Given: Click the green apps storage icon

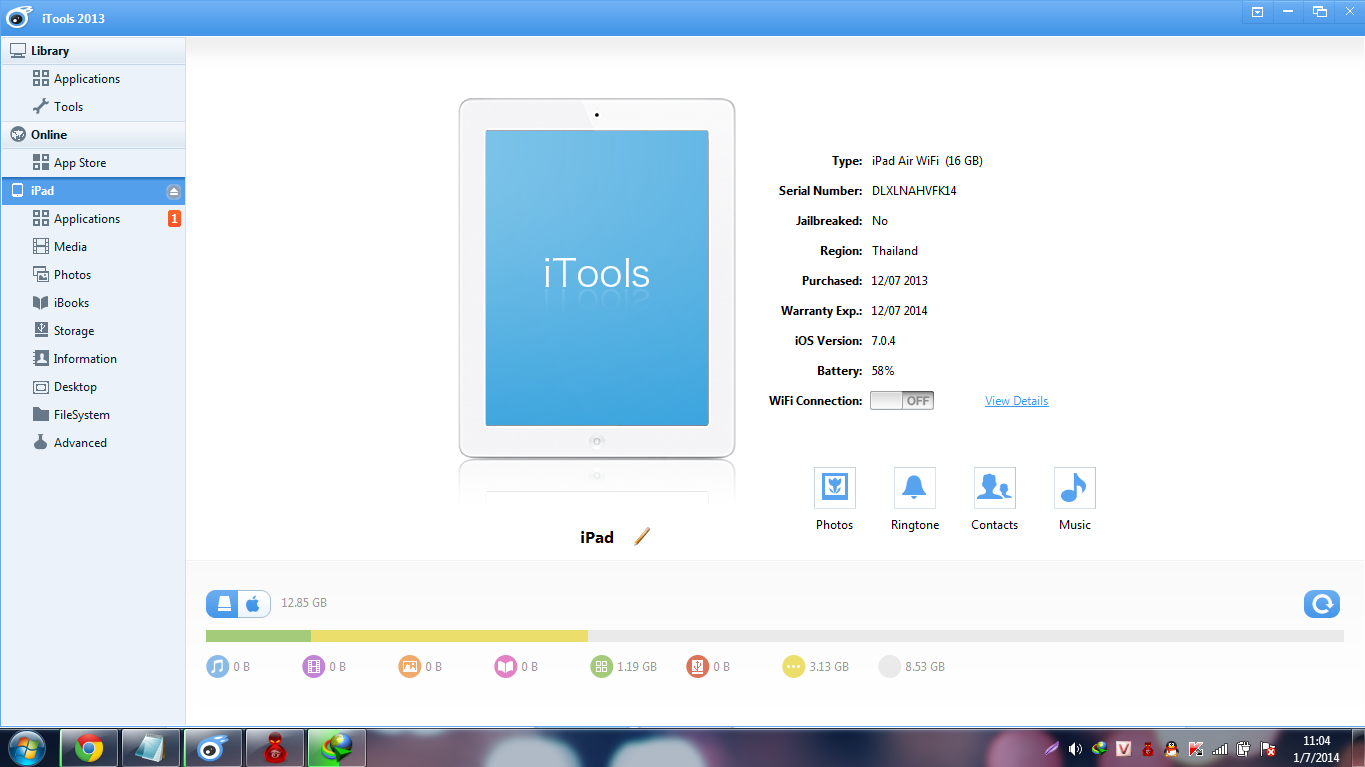Looking at the screenshot, I should tap(601, 666).
